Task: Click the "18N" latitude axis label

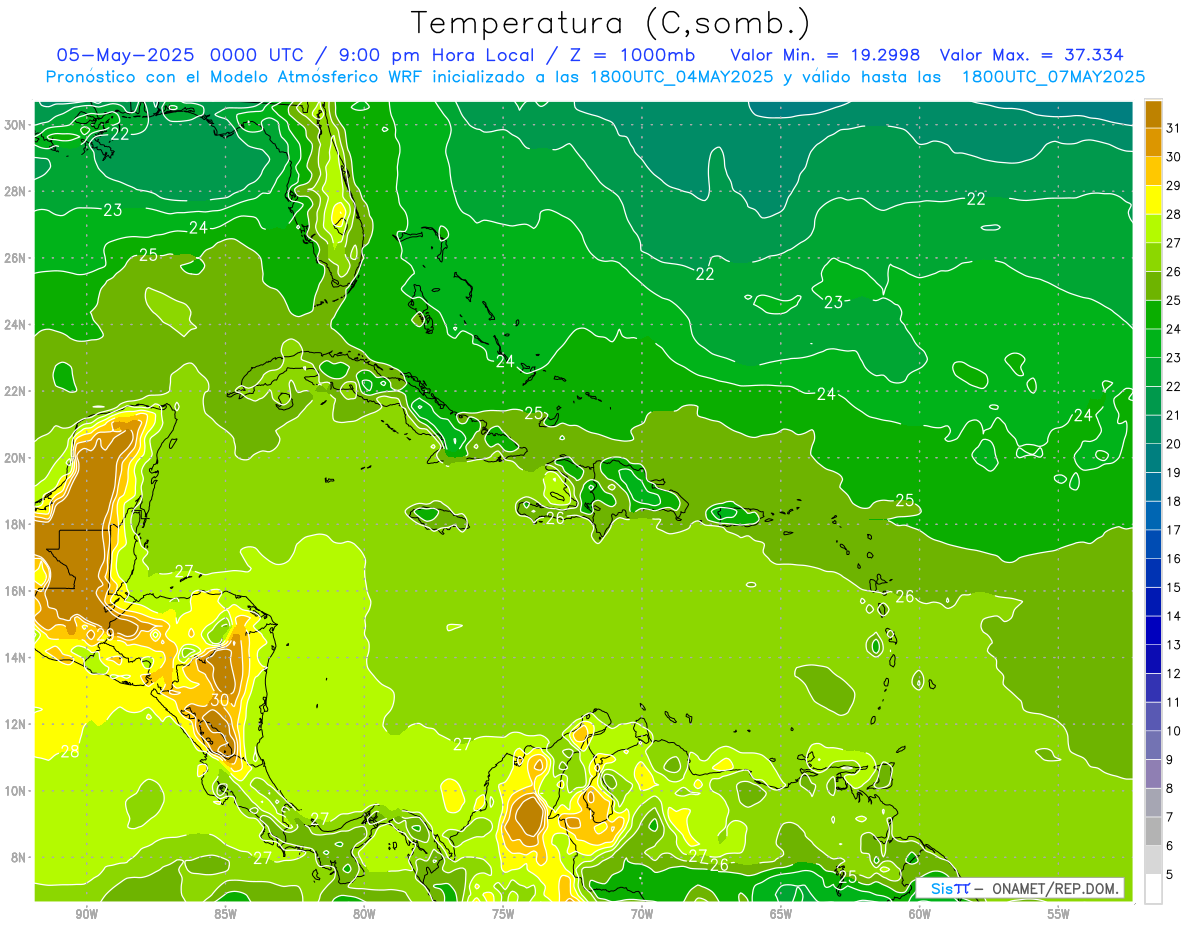Action: [16, 524]
